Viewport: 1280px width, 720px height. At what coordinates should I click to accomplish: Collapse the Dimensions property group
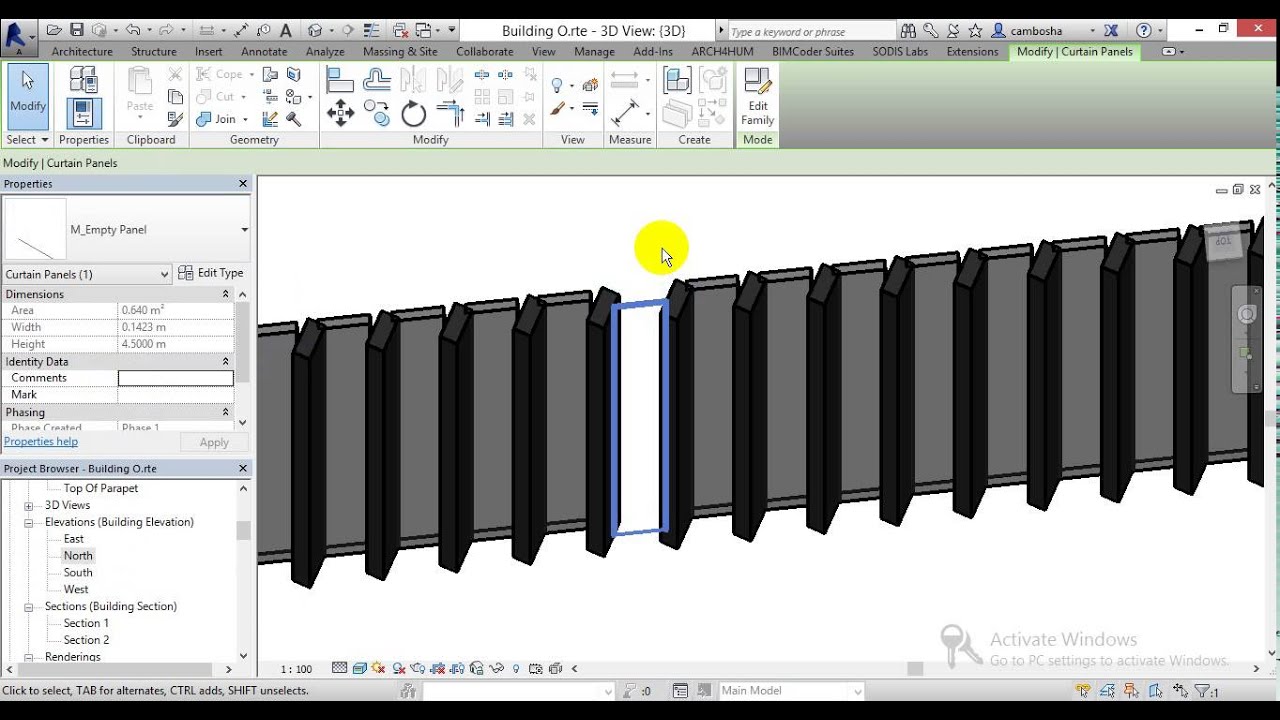tap(225, 294)
